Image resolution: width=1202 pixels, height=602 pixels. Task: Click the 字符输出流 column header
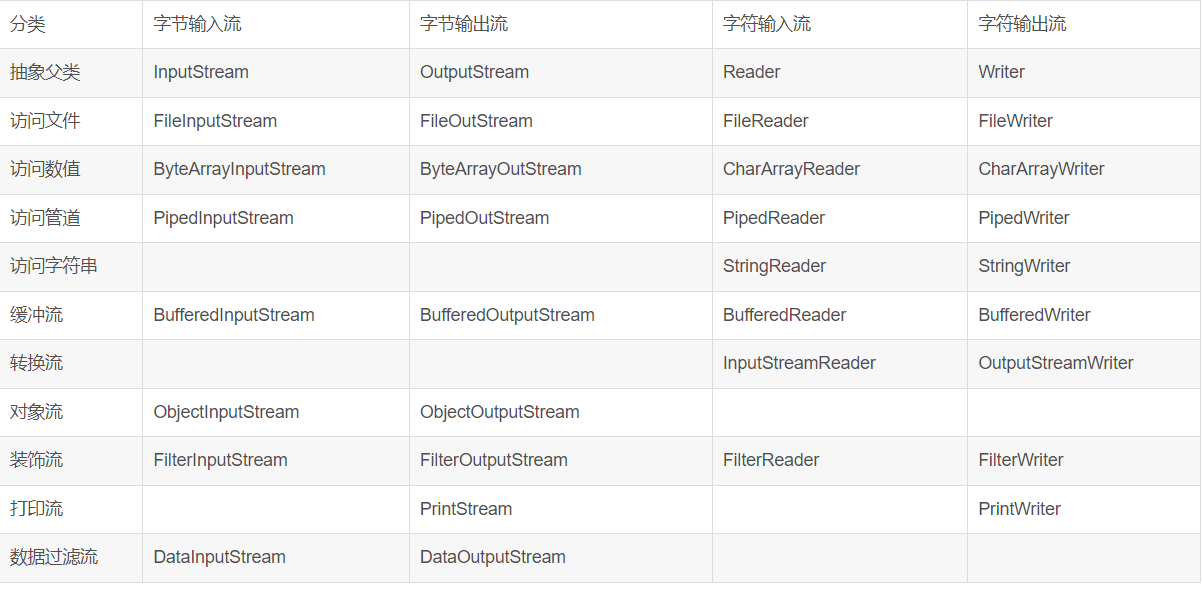[1084, 24]
